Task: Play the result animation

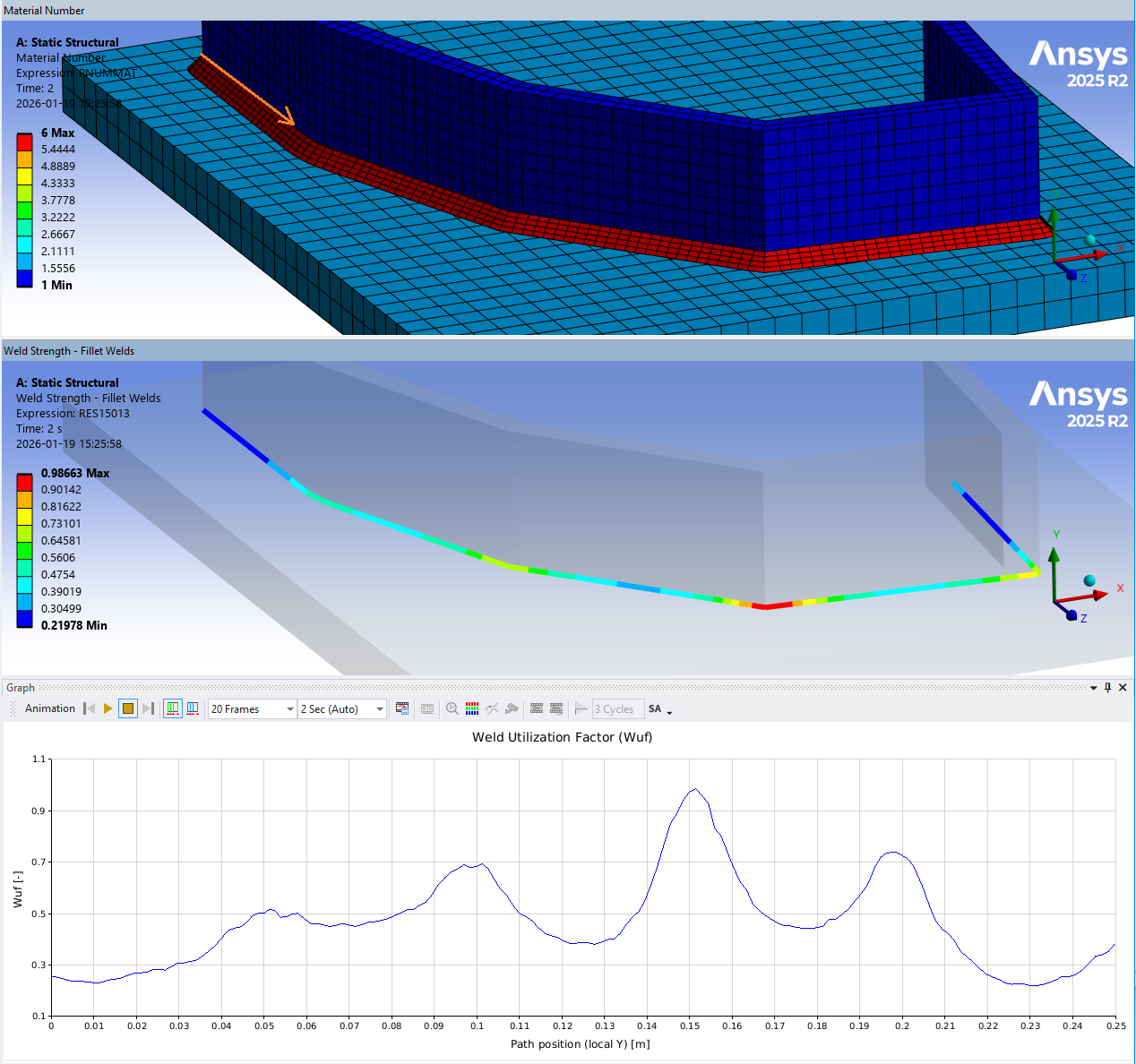Action: (108, 708)
